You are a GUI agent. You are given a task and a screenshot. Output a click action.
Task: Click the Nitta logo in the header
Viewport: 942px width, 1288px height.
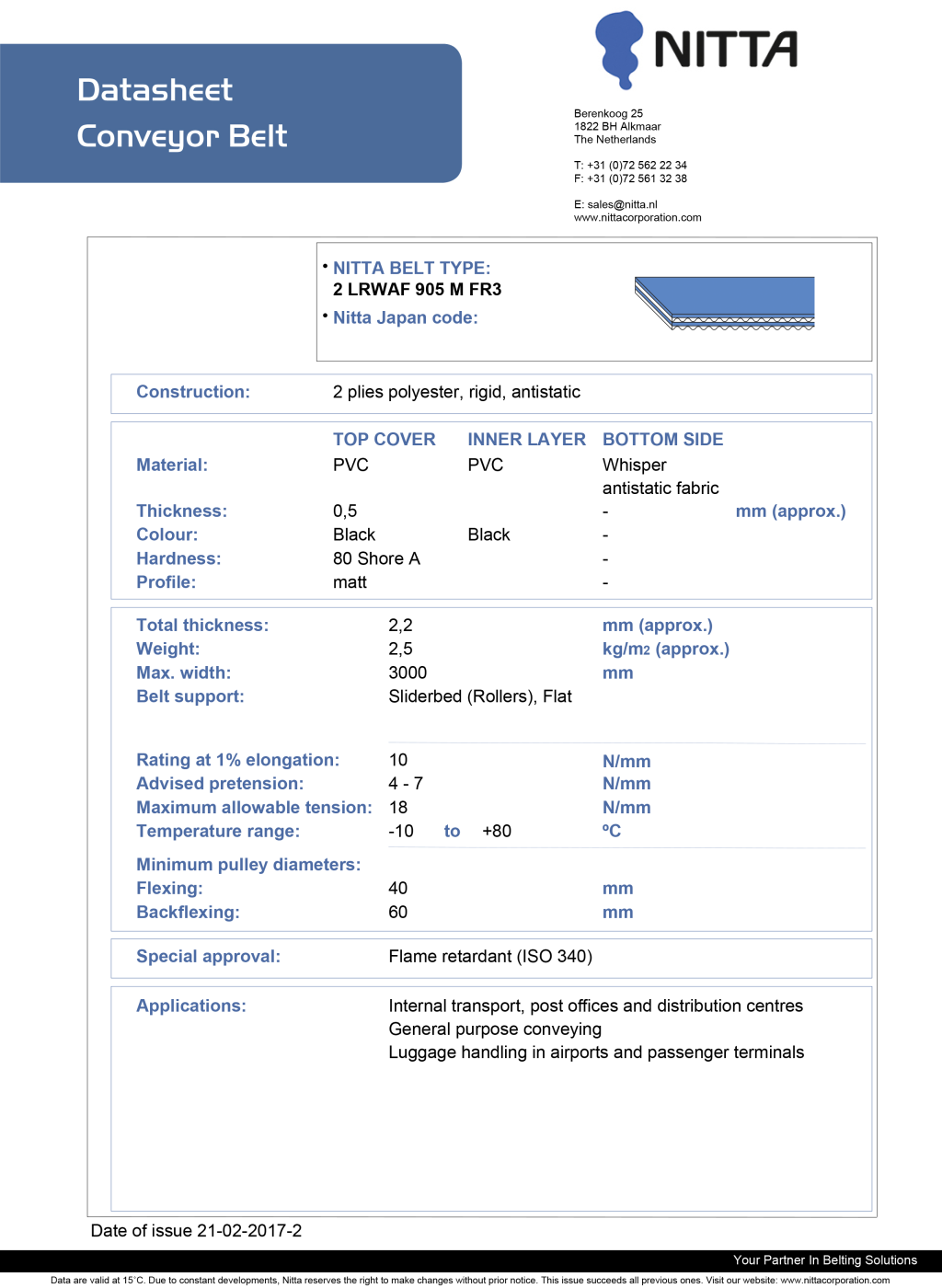pos(696,50)
